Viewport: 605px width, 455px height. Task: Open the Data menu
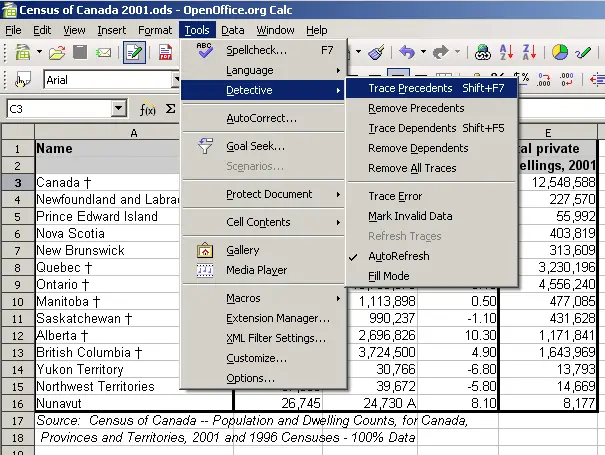point(233,31)
